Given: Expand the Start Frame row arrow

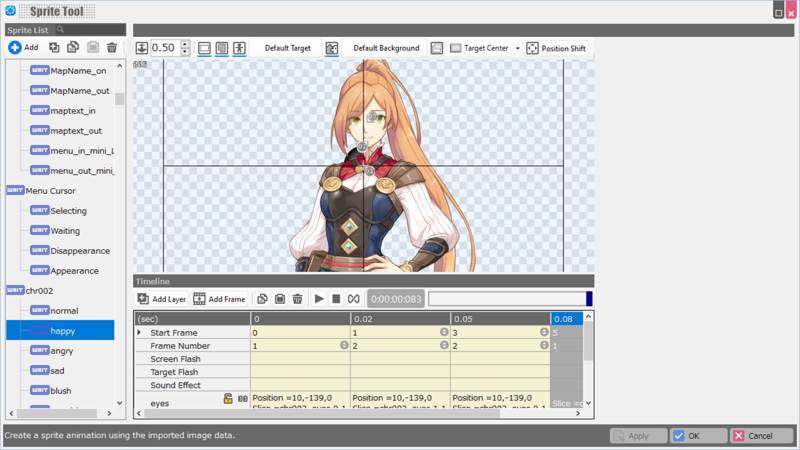Looking at the screenshot, I should click(139, 332).
